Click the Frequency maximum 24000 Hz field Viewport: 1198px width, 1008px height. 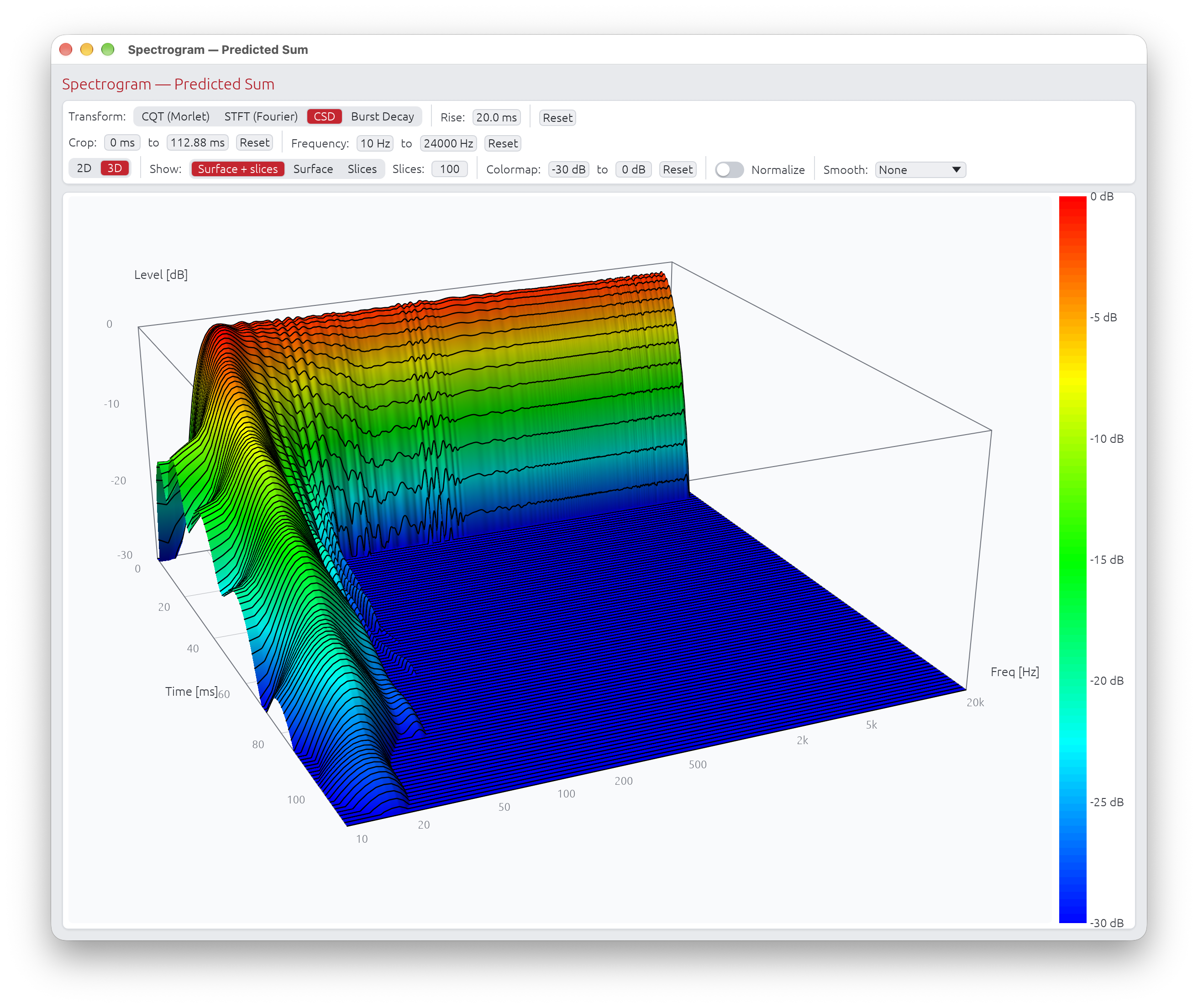click(448, 143)
